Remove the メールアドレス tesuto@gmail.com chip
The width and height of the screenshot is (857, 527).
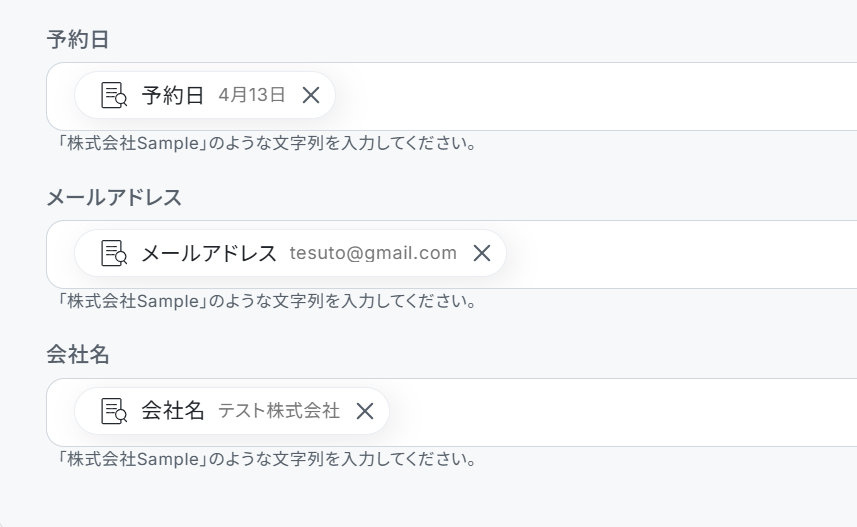tap(482, 253)
